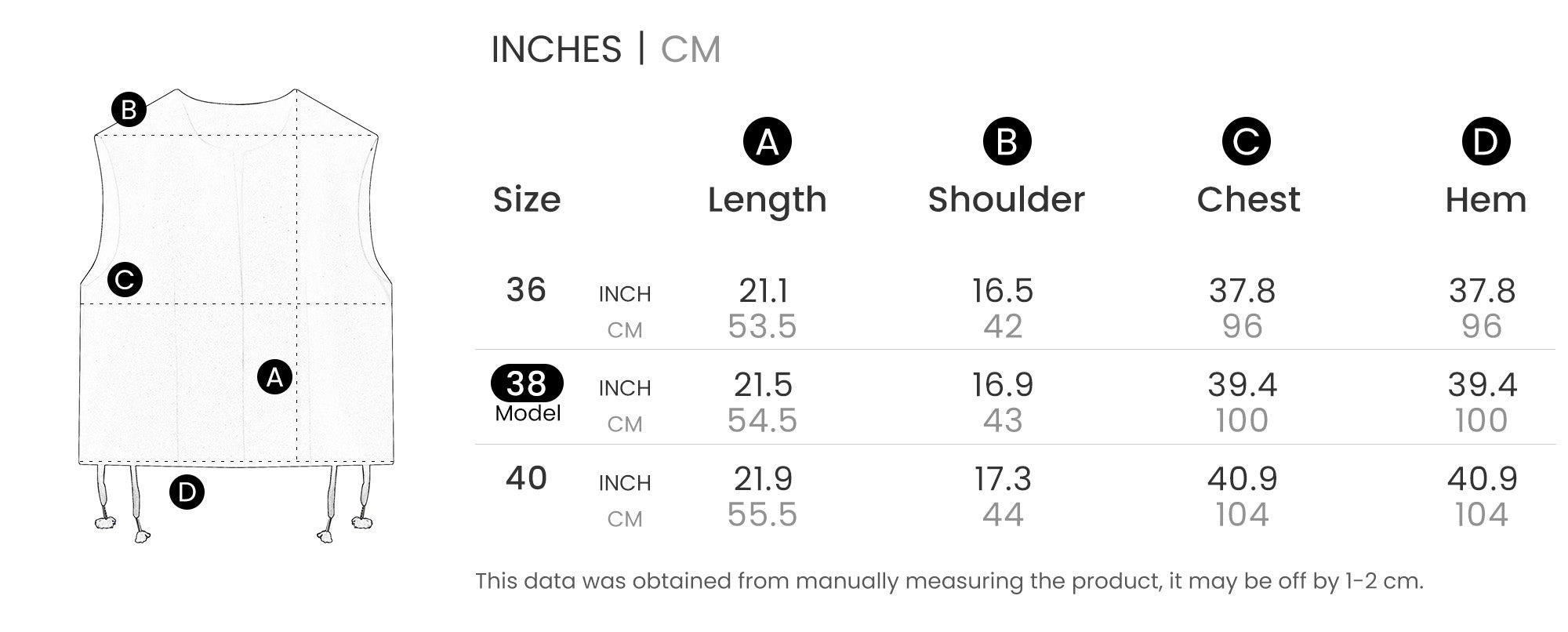Click the D badge above Hem column

pos(1486,142)
